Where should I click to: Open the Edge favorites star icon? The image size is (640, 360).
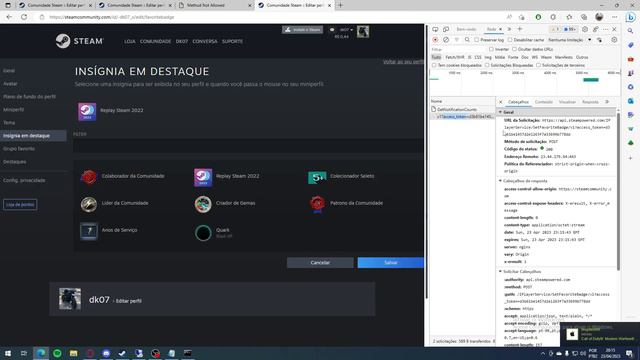tap(569, 17)
